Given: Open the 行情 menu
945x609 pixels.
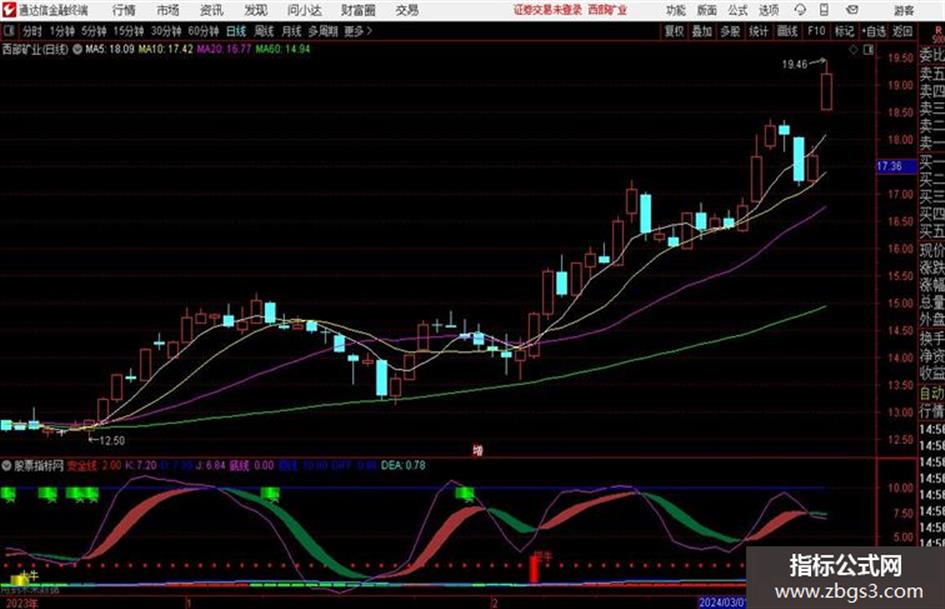Looking at the screenshot, I should [124, 10].
